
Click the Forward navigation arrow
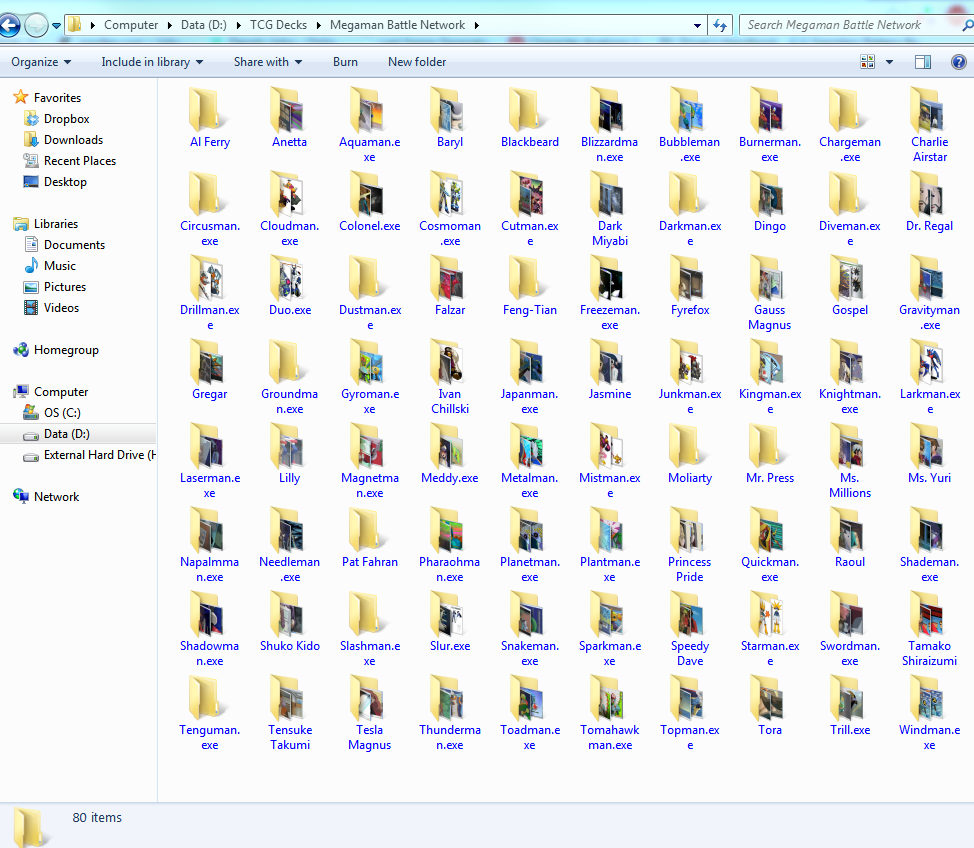pos(36,25)
